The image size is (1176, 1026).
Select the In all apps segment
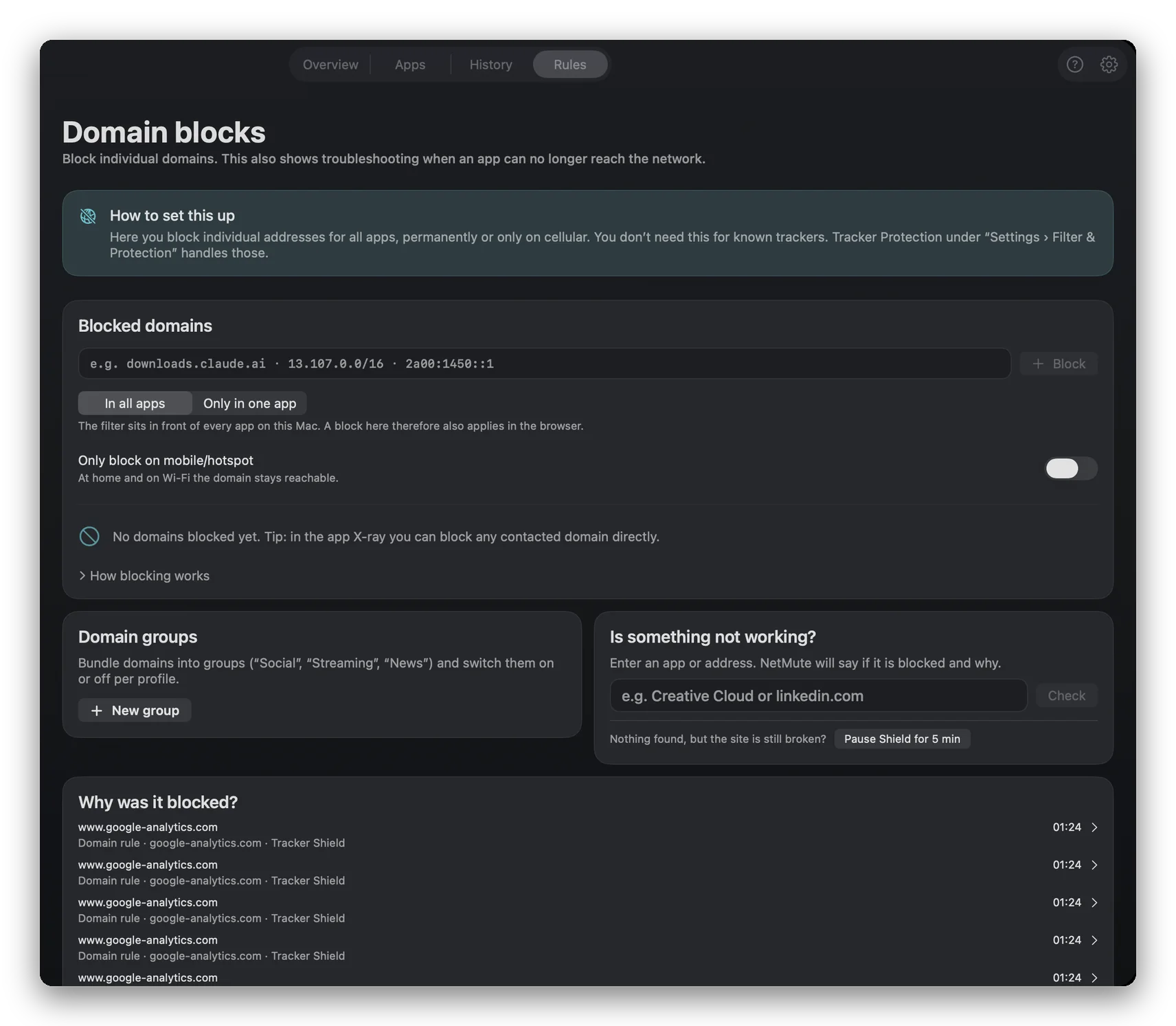[x=135, y=403]
